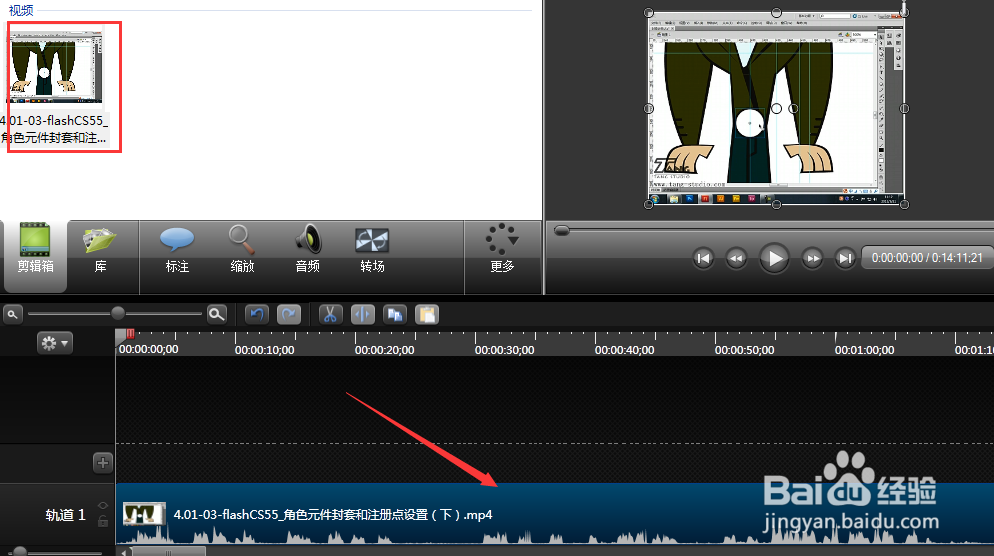Click the track height slider knob
Viewport: 994px width, 556px height.
coord(20,552)
